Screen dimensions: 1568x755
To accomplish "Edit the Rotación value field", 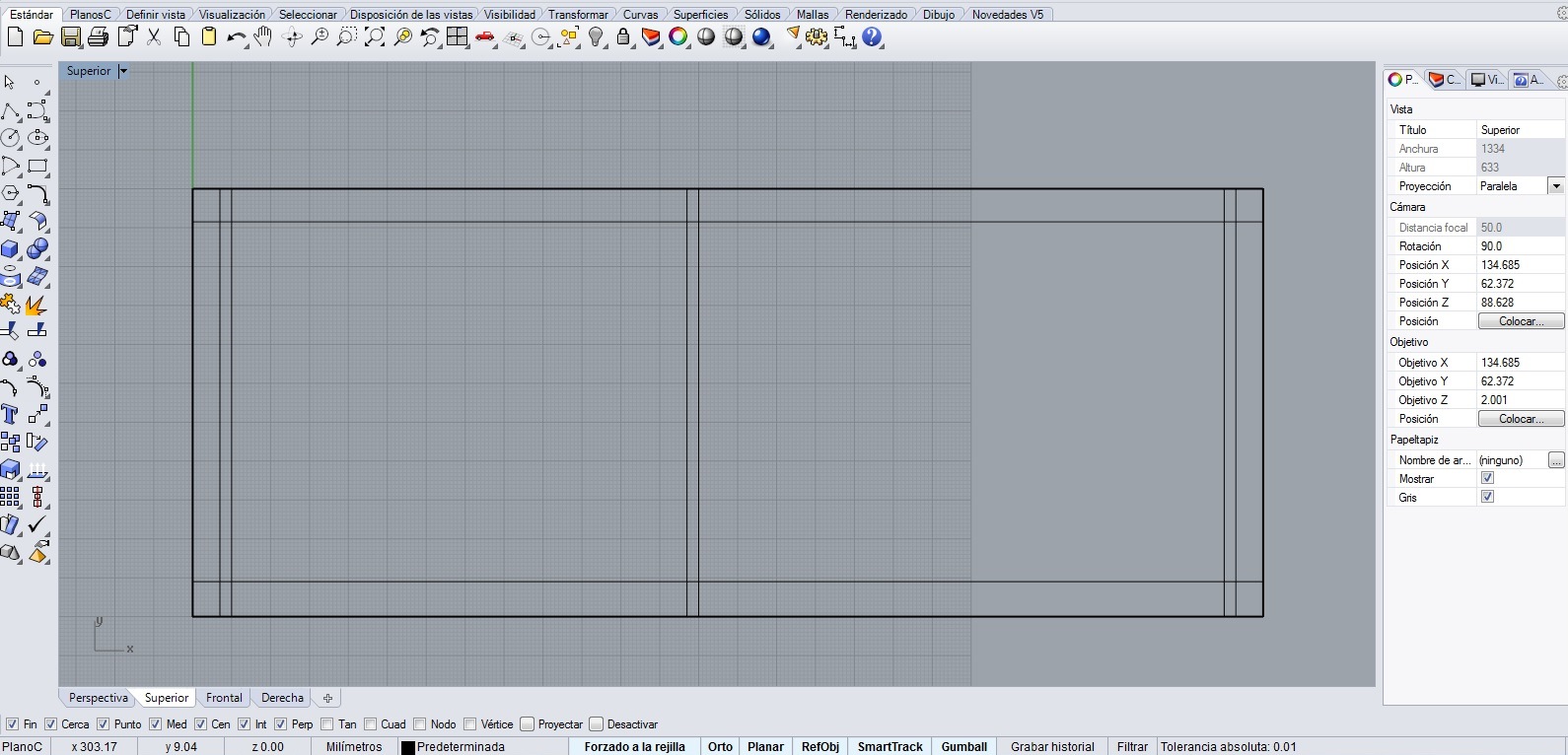I will 1521,246.
